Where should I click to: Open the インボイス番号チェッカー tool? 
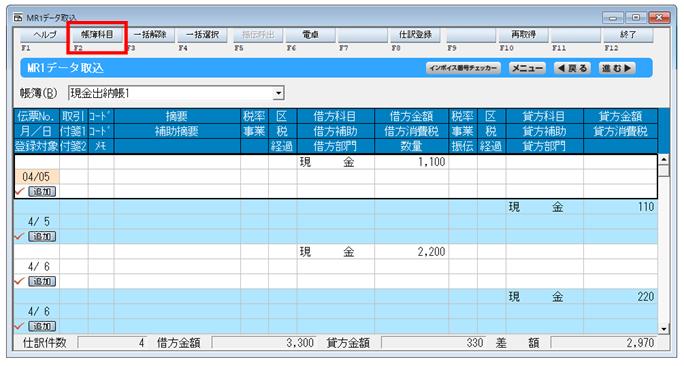click(x=463, y=68)
